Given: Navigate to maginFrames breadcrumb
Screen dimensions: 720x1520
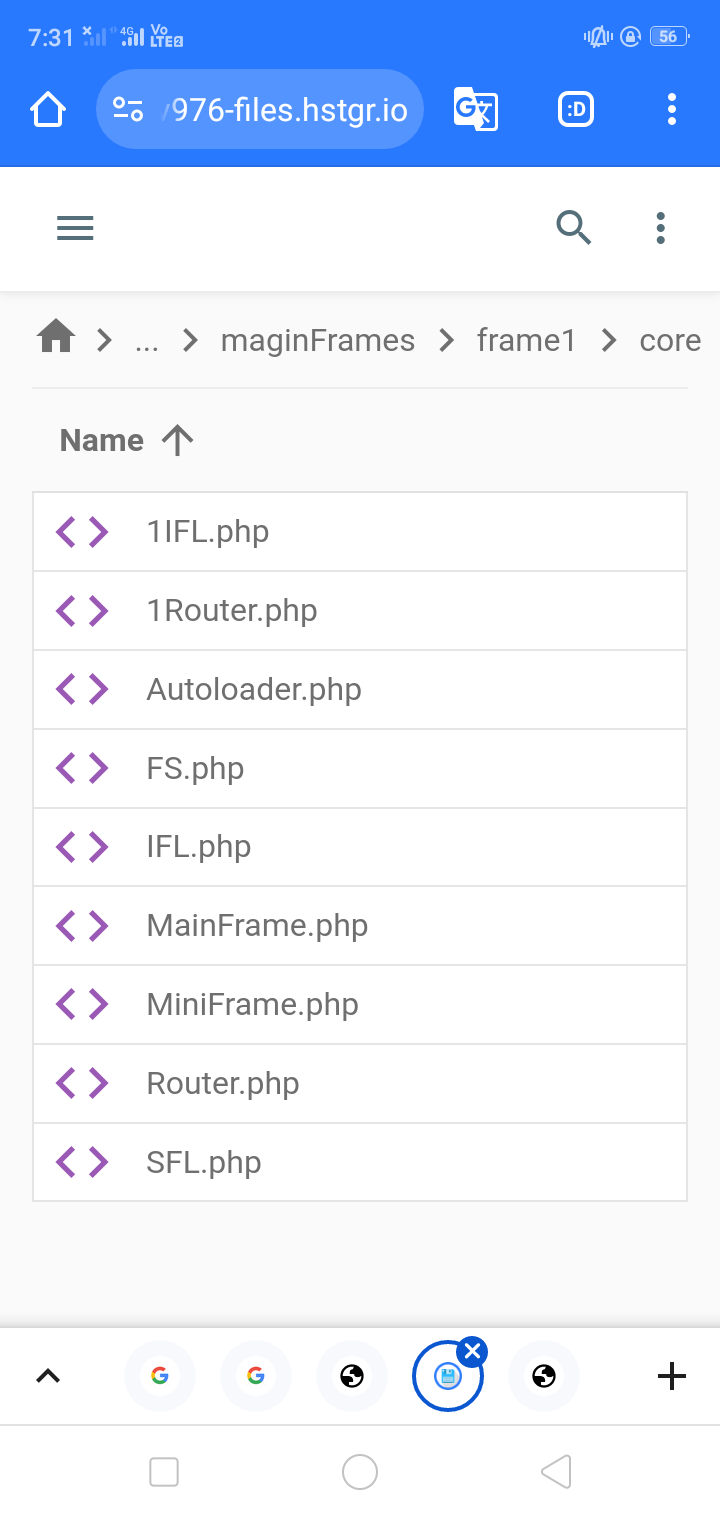Looking at the screenshot, I should 318,341.
